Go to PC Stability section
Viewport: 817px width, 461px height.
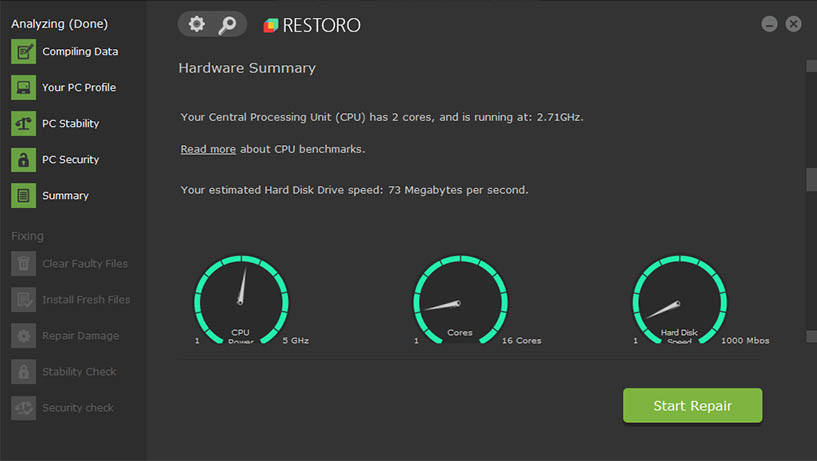click(71, 123)
